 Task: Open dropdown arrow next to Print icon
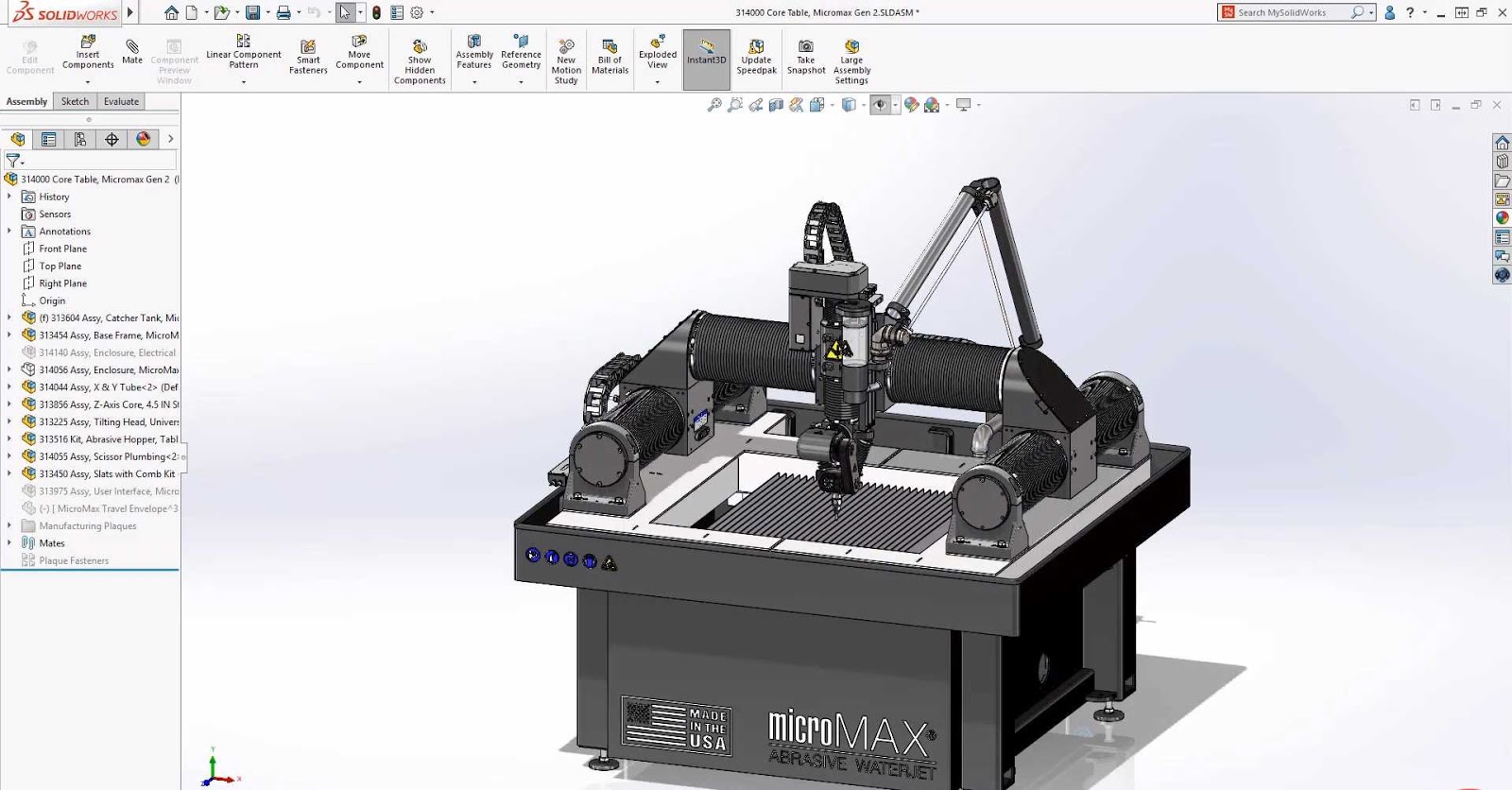pos(299,12)
